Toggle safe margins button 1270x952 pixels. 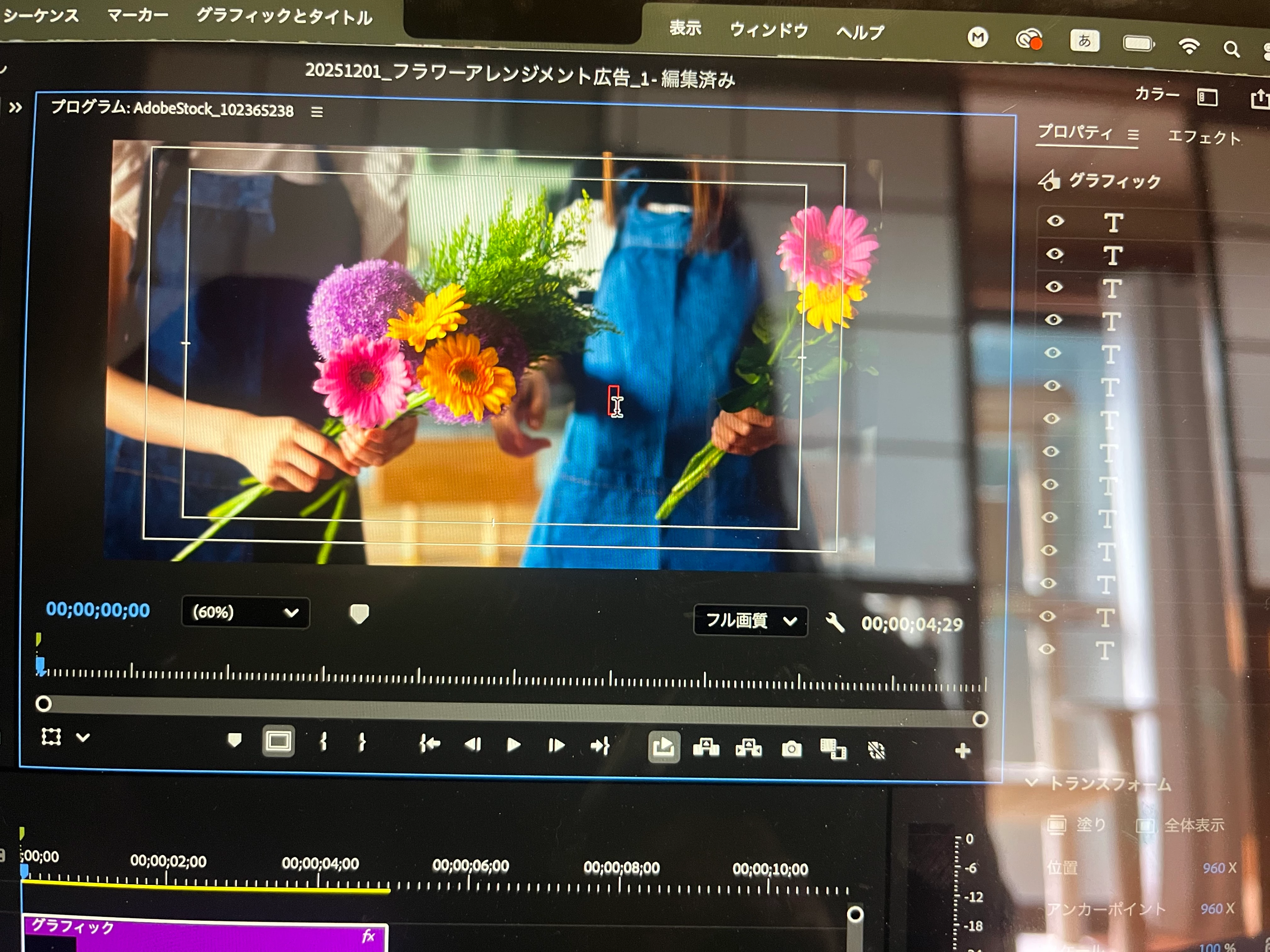coord(278,741)
